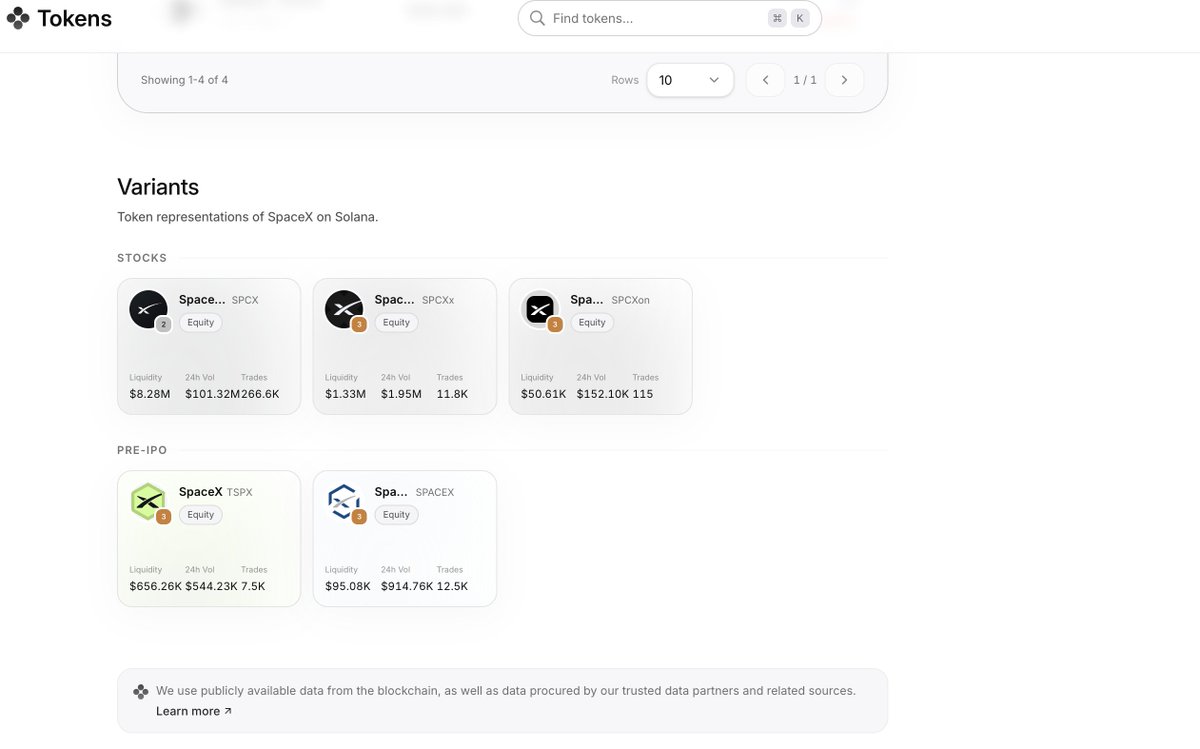Click the K shortcut key badge

[x=800, y=18]
